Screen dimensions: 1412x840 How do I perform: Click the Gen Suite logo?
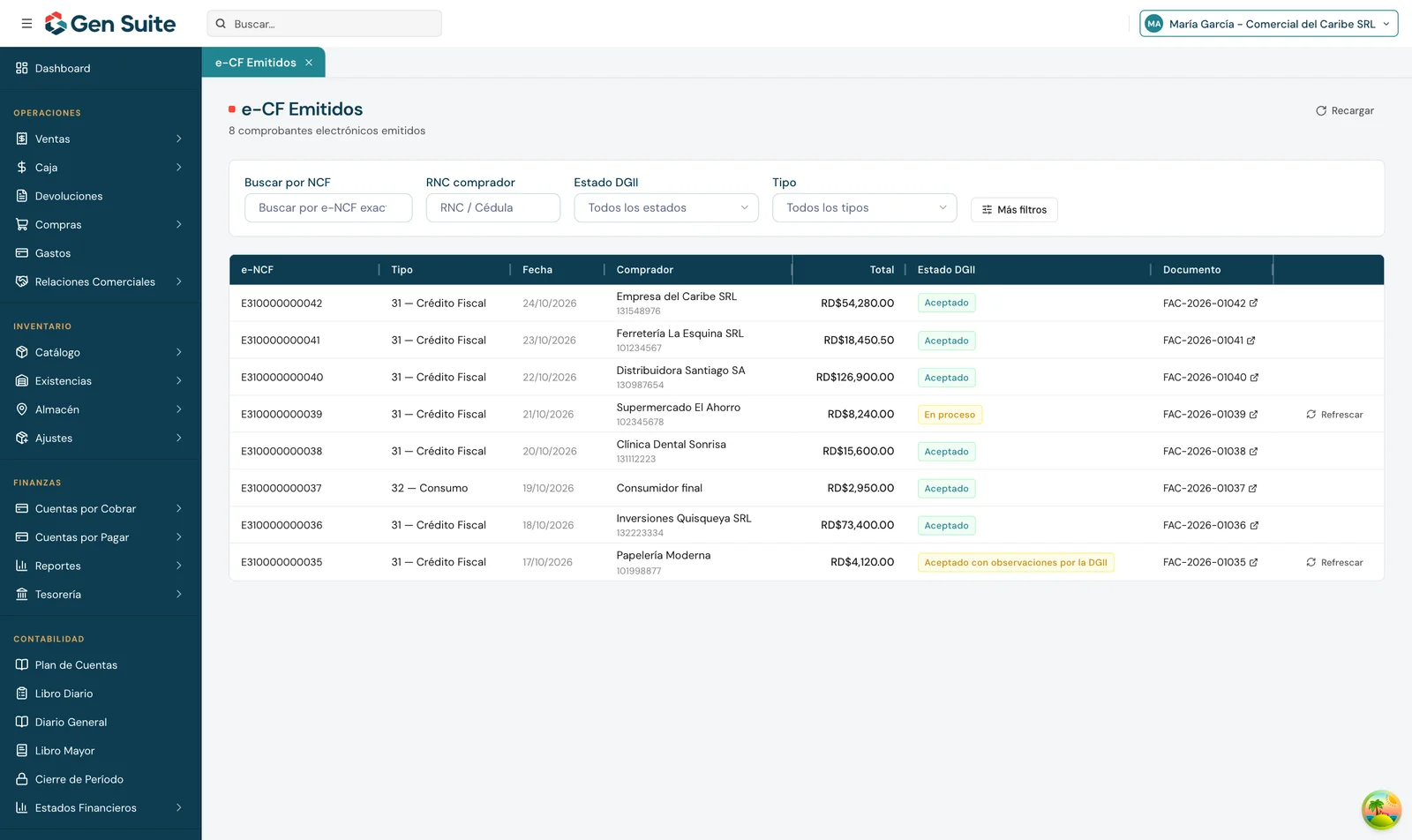[110, 24]
